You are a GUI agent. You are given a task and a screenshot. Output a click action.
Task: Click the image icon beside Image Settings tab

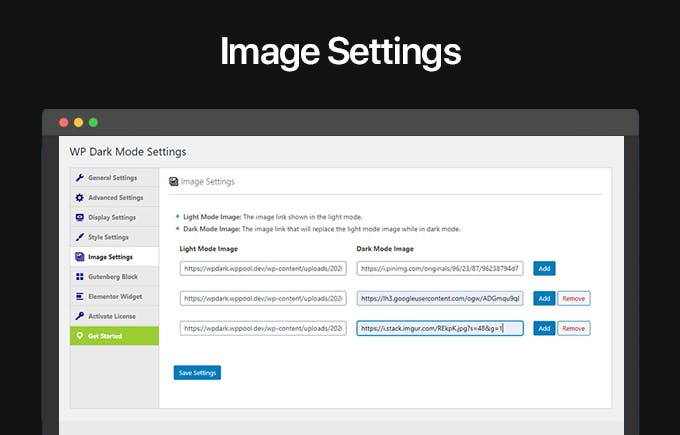point(80,257)
